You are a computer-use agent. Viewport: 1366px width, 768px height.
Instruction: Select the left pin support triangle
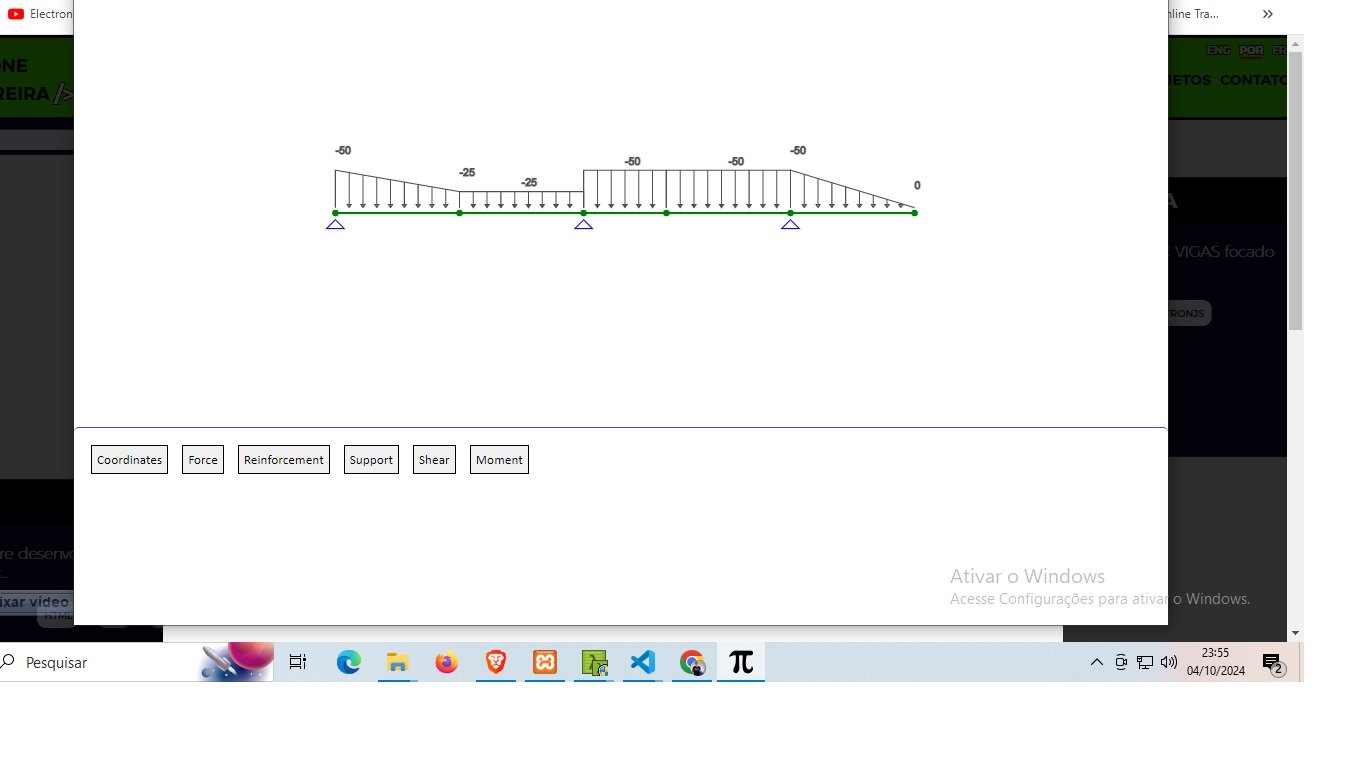click(x=335, y=224)
